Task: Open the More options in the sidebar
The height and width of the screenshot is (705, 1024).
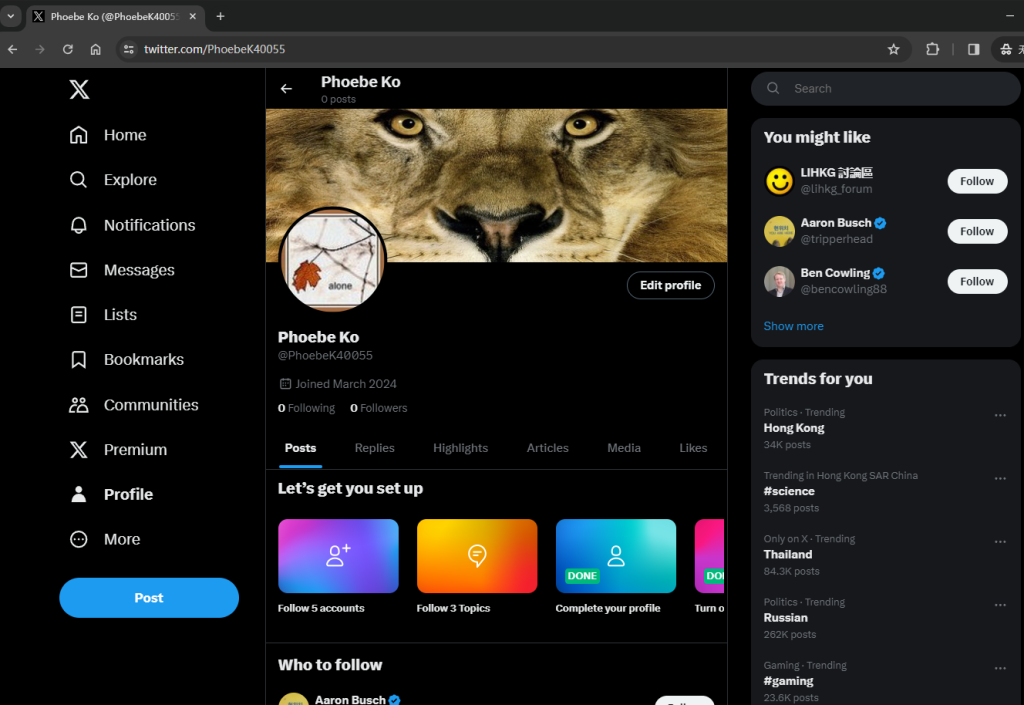Action: 105,539
